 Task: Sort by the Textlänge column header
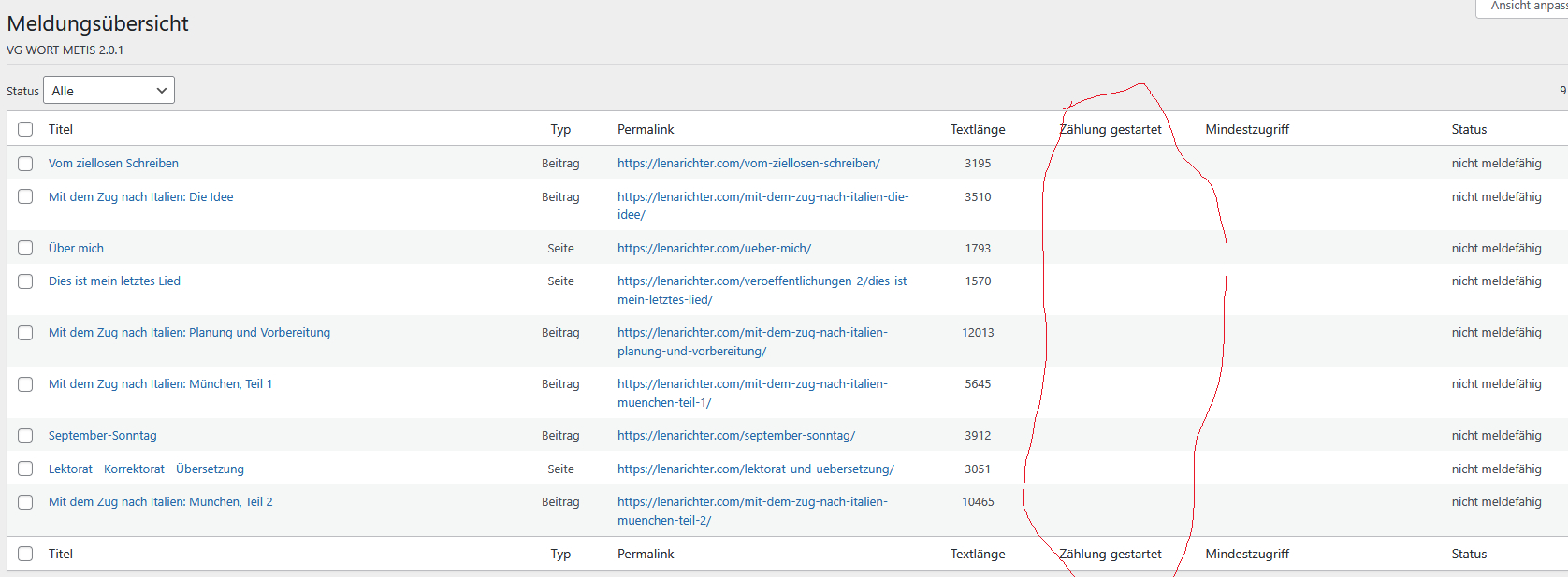click(x=978, y=129)
